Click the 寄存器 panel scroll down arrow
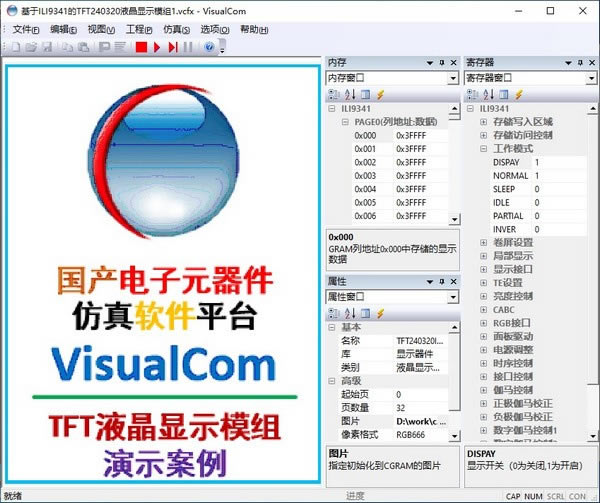 (x=593, y=436)
